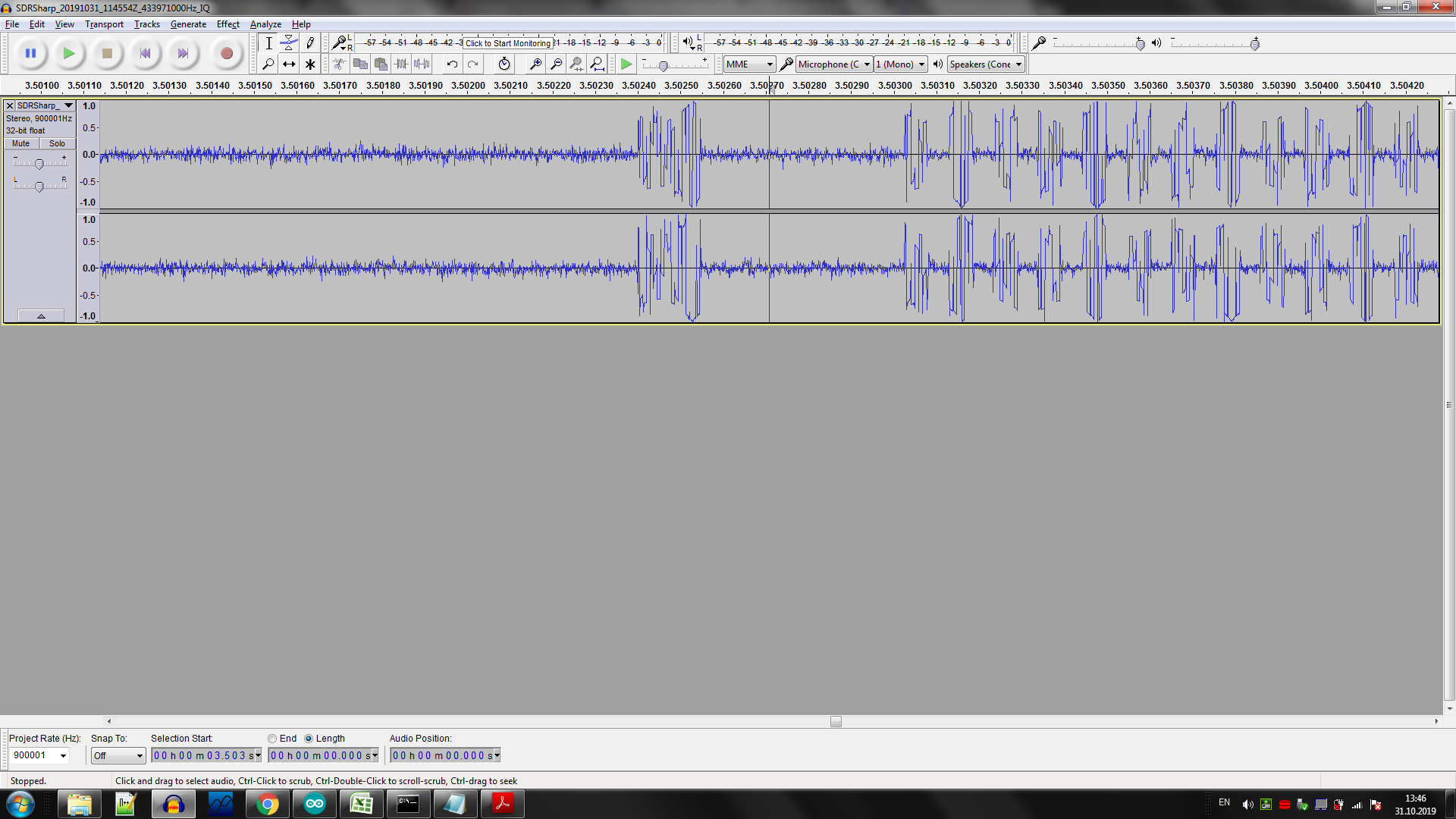
Task: Open the Analyze menu
Action: 265,24
